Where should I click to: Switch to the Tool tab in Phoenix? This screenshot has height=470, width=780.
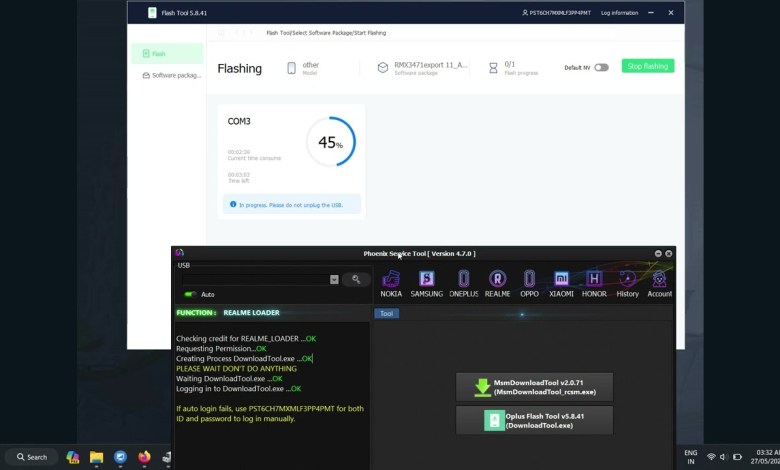click(387, 313)
